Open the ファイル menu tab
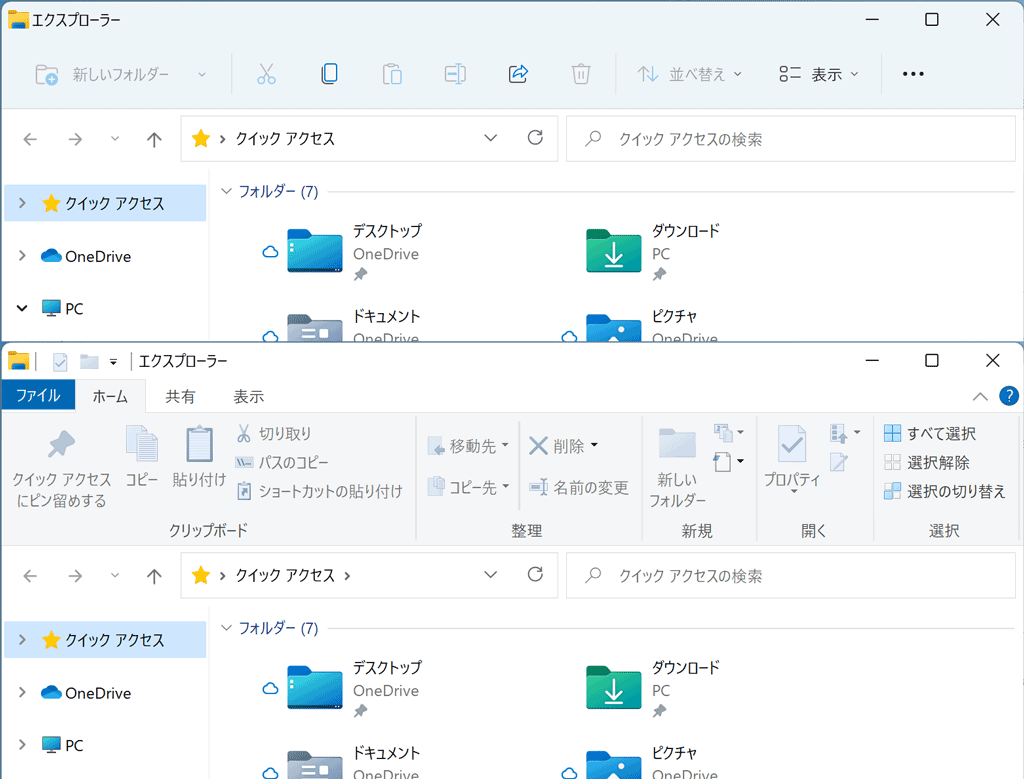The image size is (1024, 779). point(38,395)
